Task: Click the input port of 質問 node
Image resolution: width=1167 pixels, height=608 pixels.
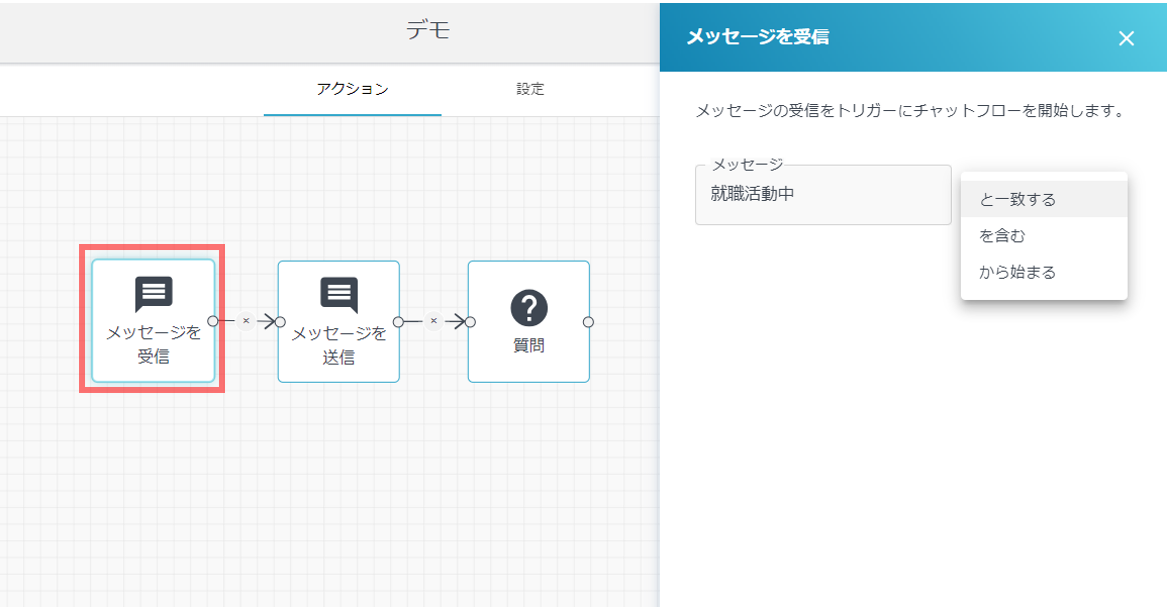Action: point(470,322)
